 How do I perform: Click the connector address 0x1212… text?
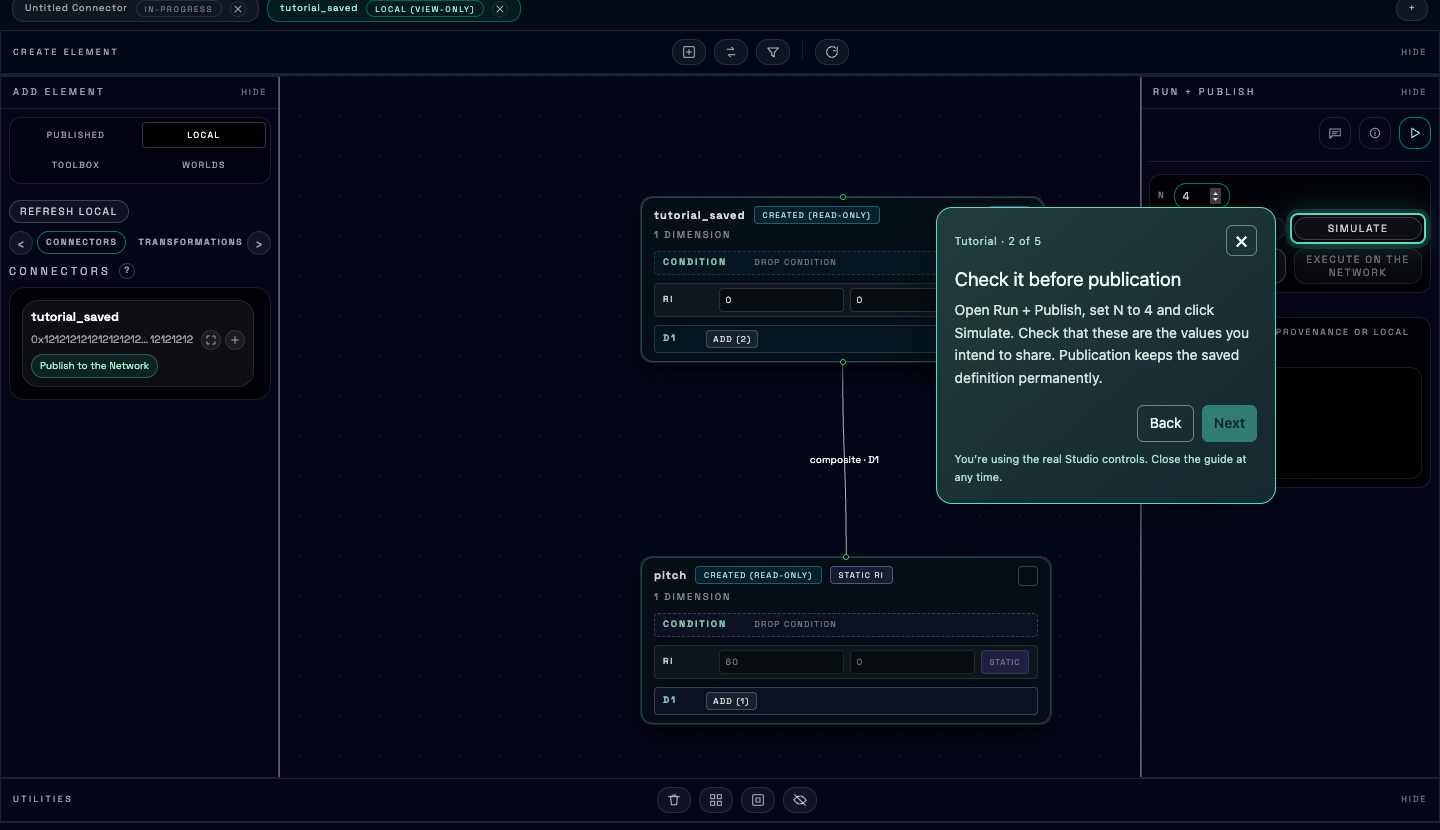[x=112, y=340]
